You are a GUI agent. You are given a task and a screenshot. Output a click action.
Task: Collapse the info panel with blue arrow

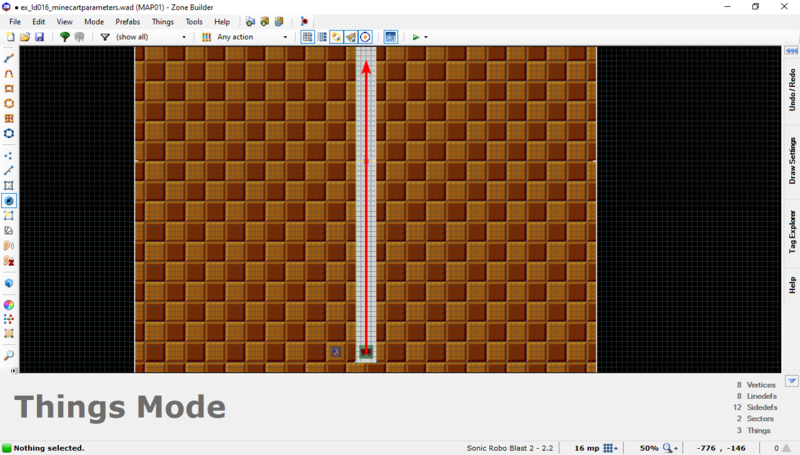[791, 381]
